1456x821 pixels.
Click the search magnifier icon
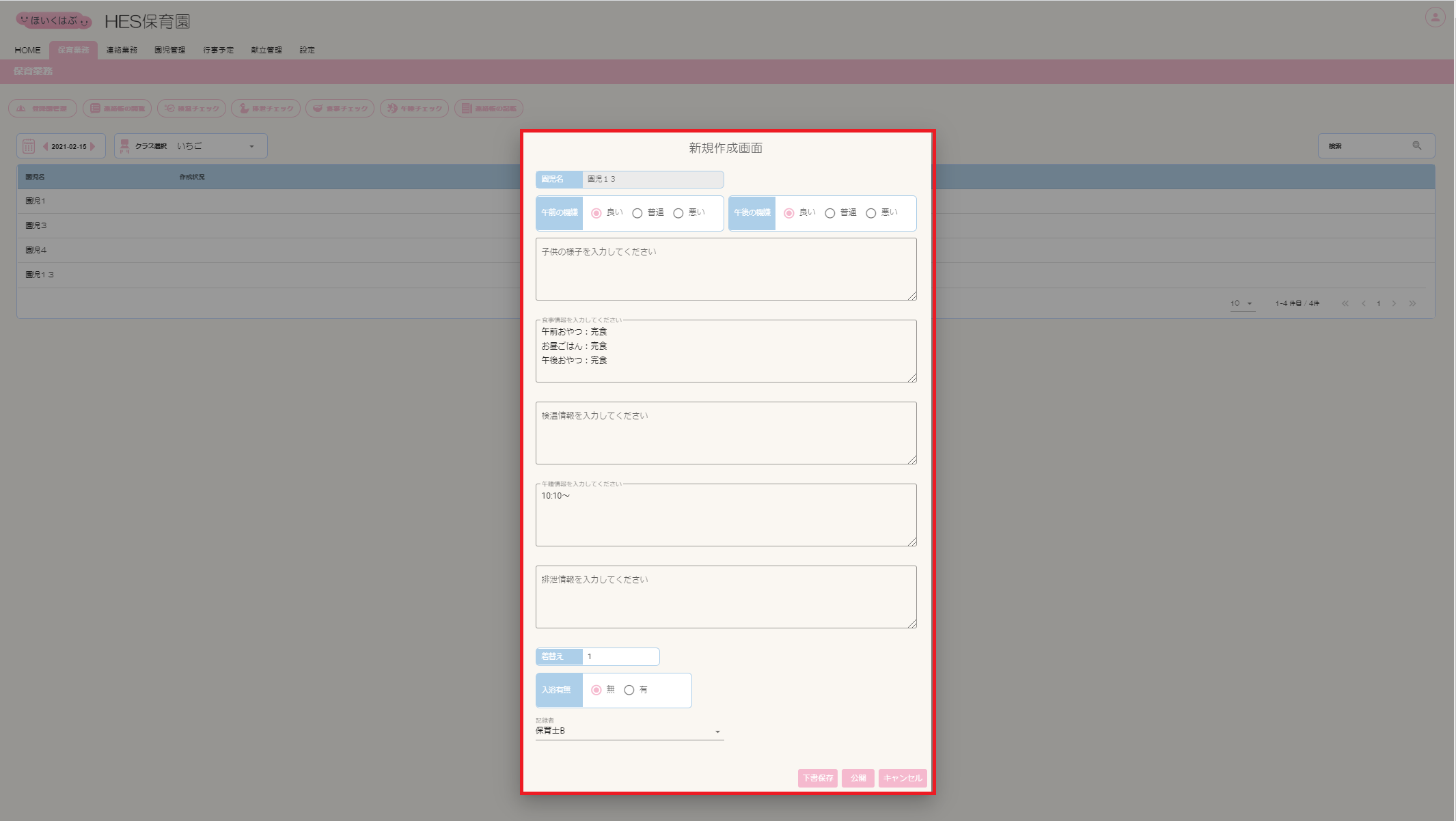[1416, 145]
